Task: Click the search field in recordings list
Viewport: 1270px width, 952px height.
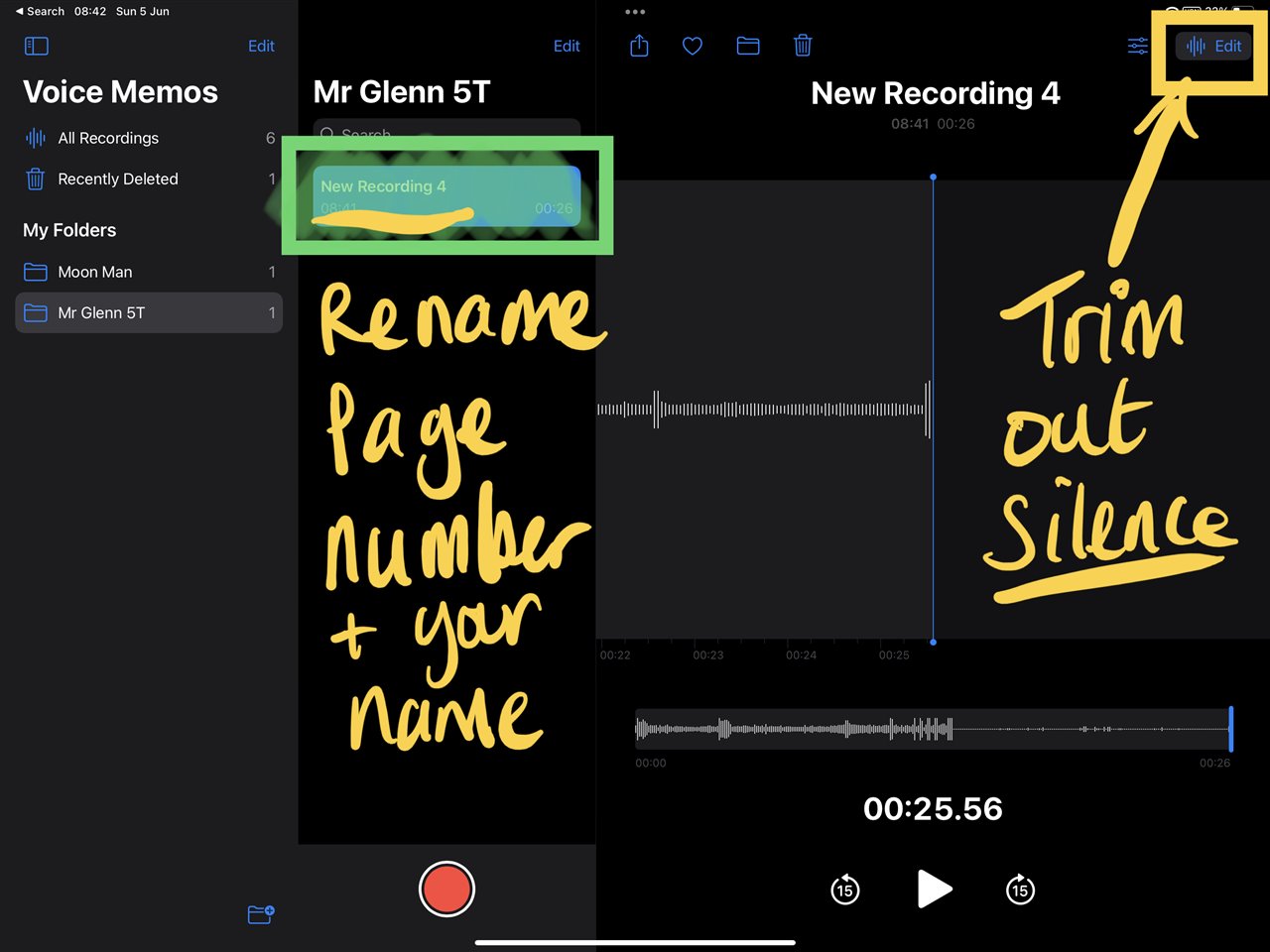Action: [446, 131]
